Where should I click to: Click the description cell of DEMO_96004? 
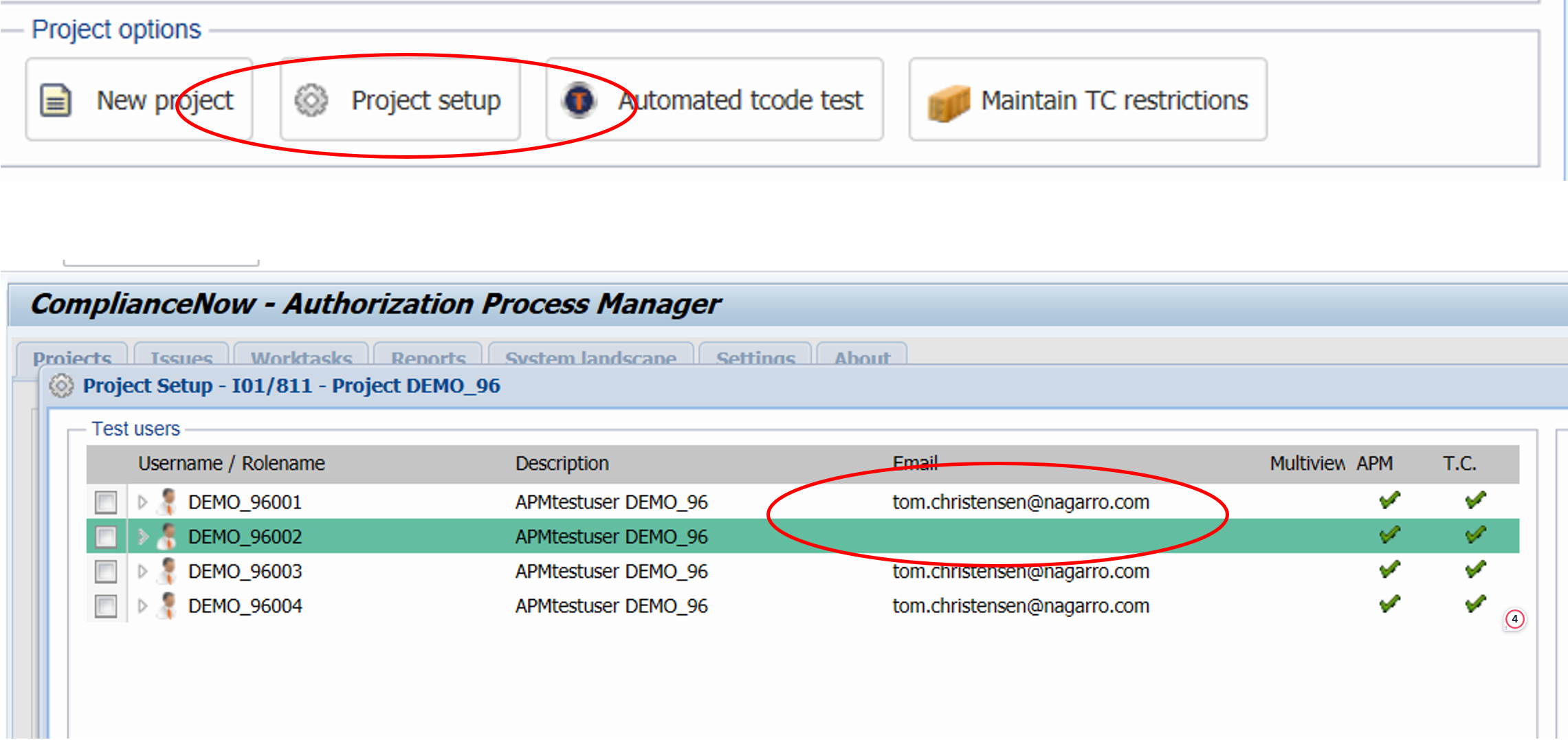point(612,606)
